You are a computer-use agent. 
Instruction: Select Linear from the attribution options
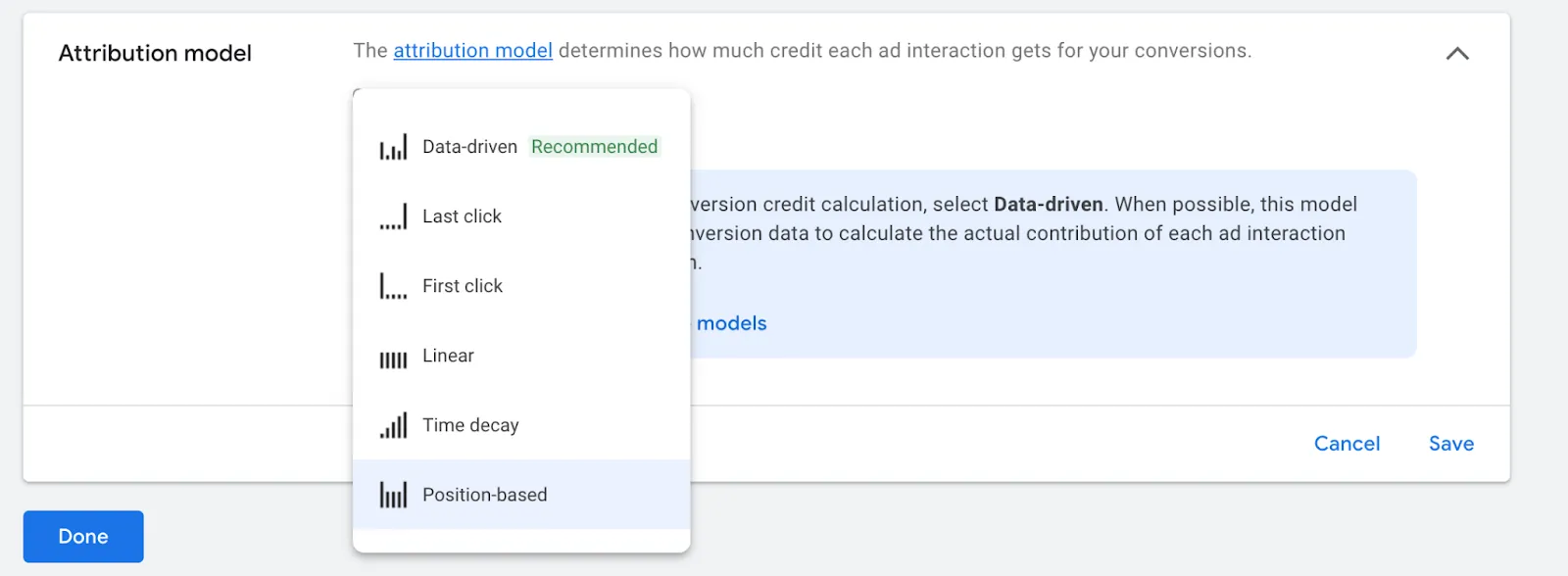tap(447, 356)
